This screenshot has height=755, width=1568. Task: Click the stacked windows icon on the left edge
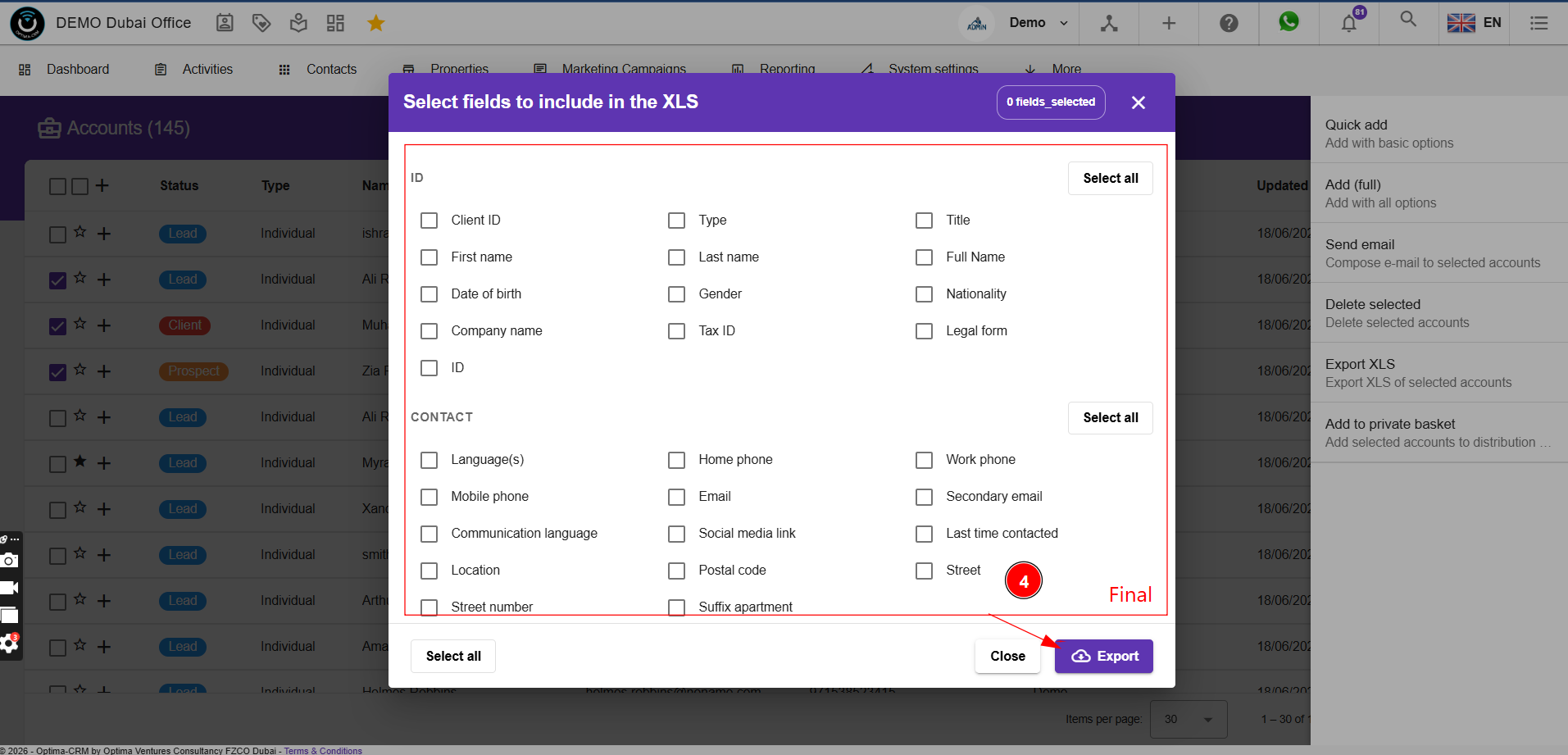click(x=9, y=616)
